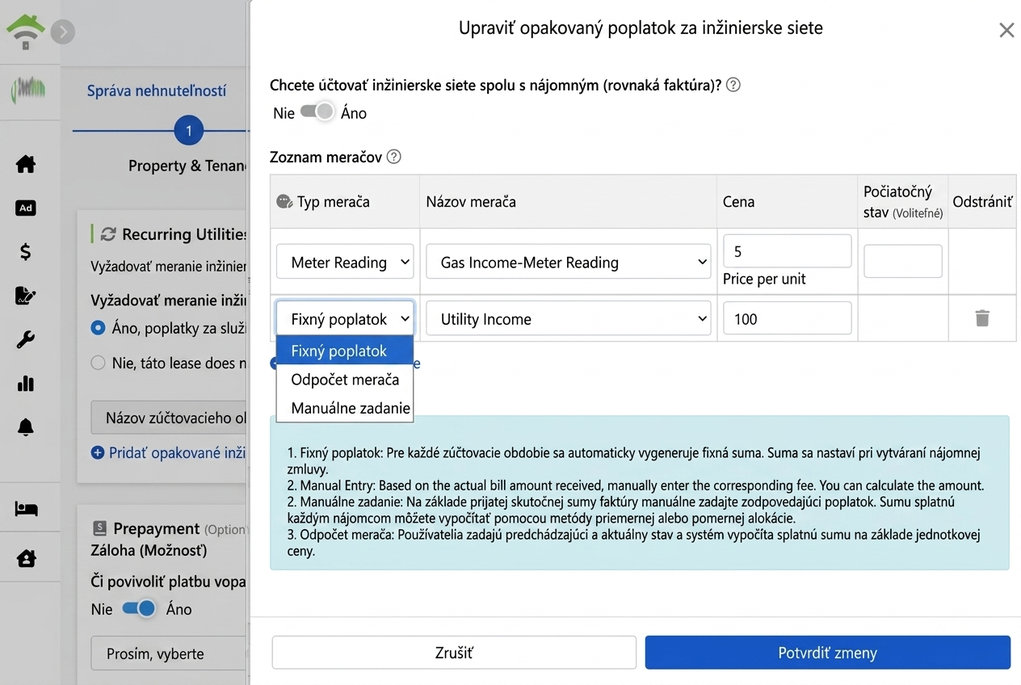Open the Prosím, vyberte dropdown

click(x=168, y=653)
